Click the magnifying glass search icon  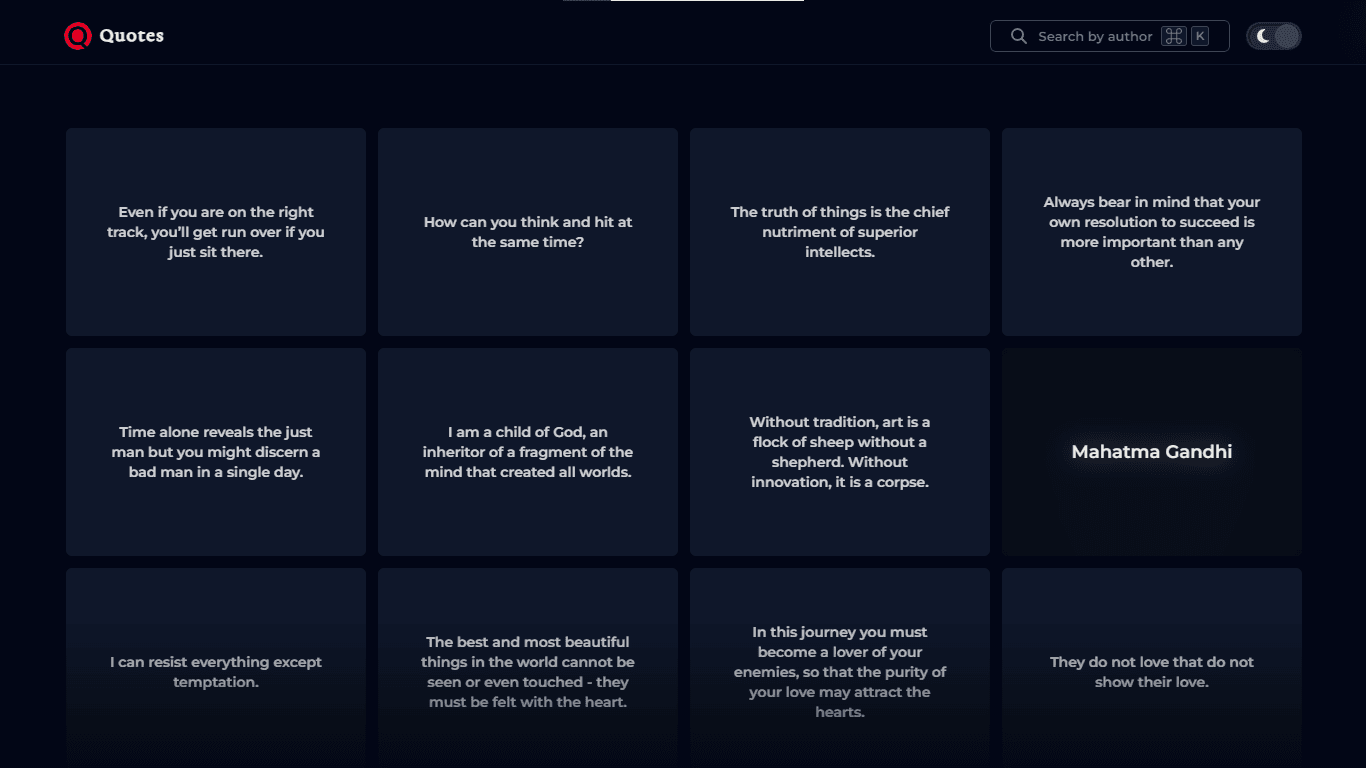pyautogui.click(x=1019, y=36)
